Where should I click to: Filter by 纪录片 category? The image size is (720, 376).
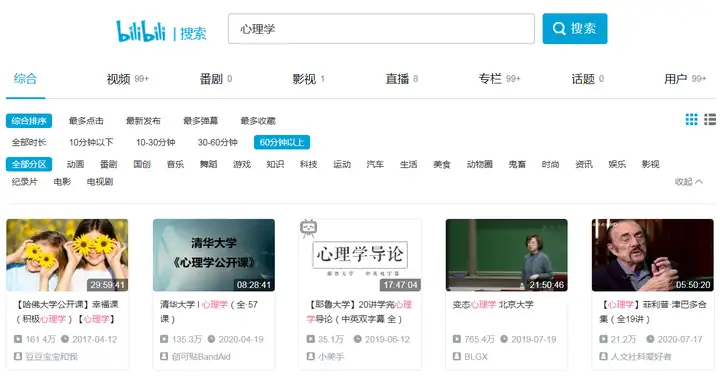[x=24, y=182]
